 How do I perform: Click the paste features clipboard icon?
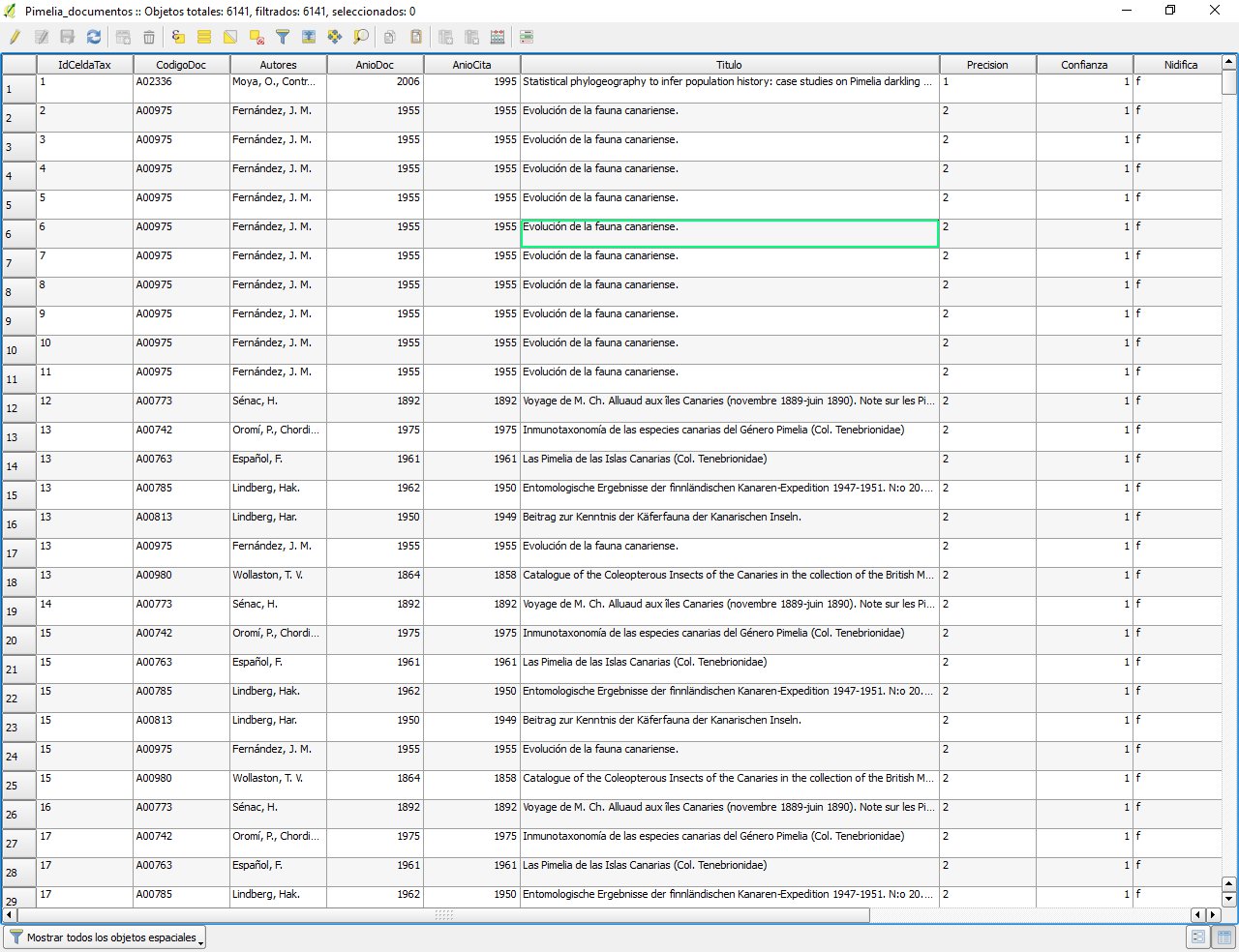point(416,37)
